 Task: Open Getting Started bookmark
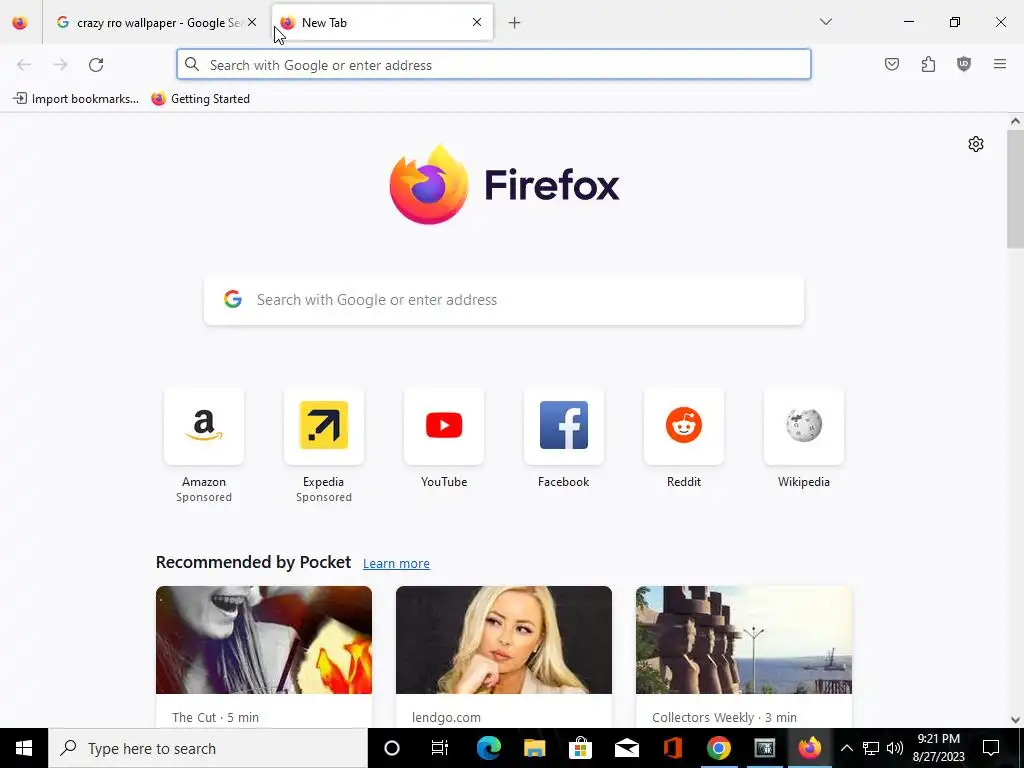(200, 99)
